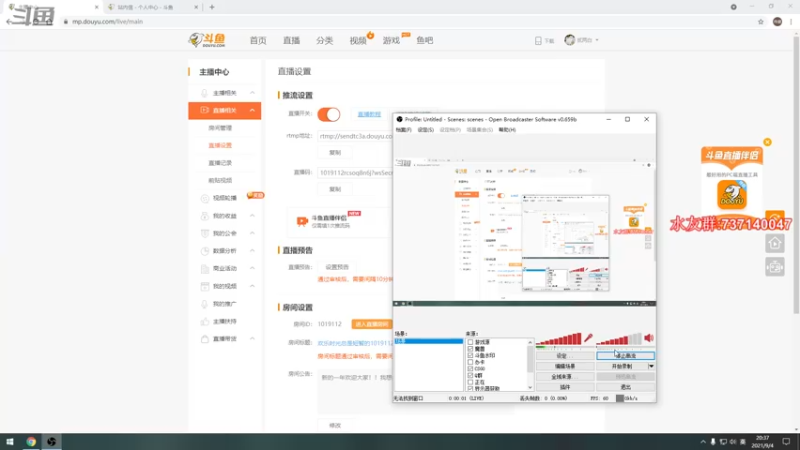Copy the 直播码 stream key
This screenshot has height=450, width=800.
click(335, 189)
